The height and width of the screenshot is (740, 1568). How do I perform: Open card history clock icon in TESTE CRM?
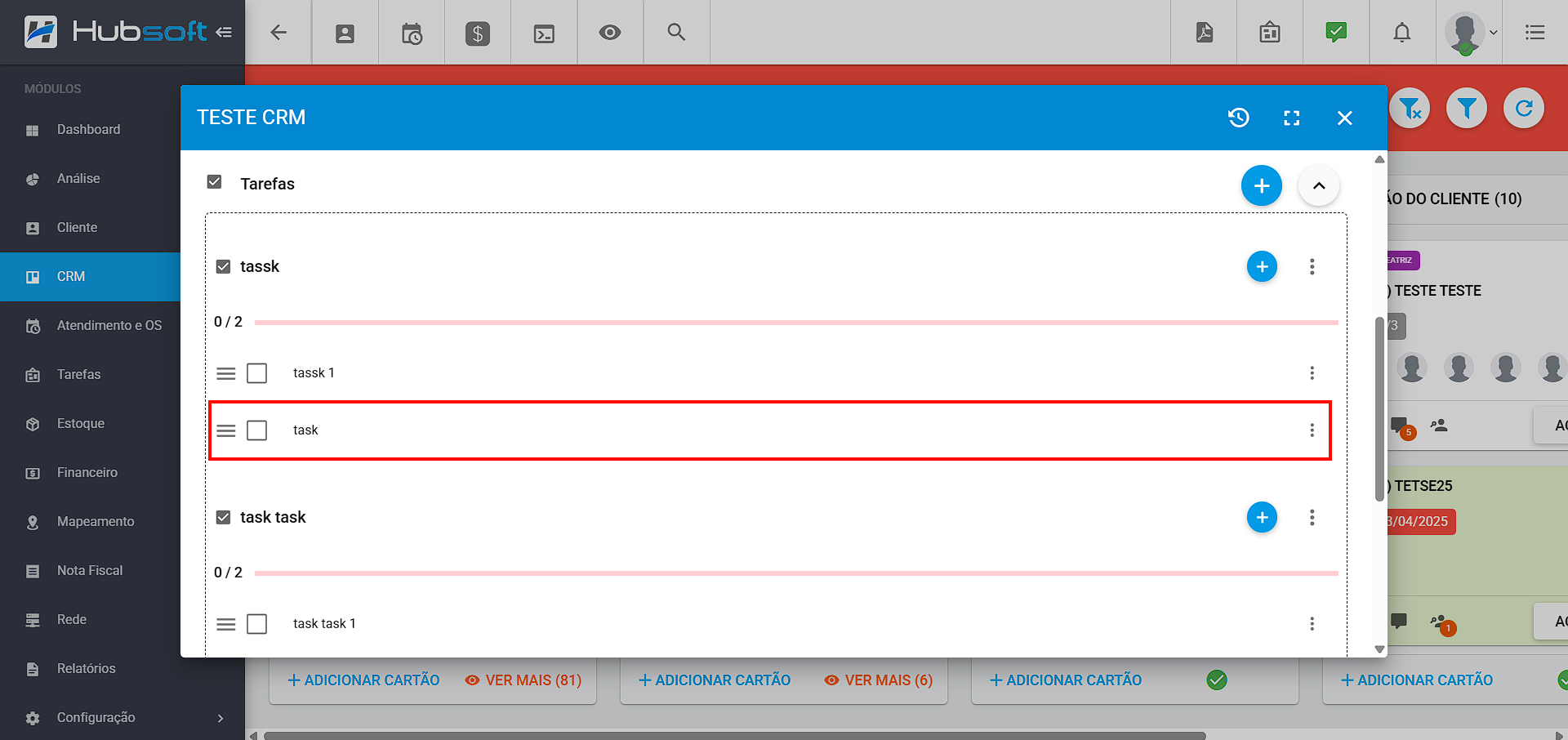[x=1239, y=118]
